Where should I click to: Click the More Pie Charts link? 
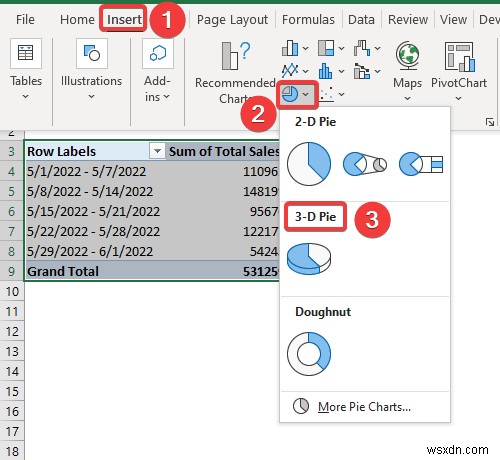click(364, 407)
